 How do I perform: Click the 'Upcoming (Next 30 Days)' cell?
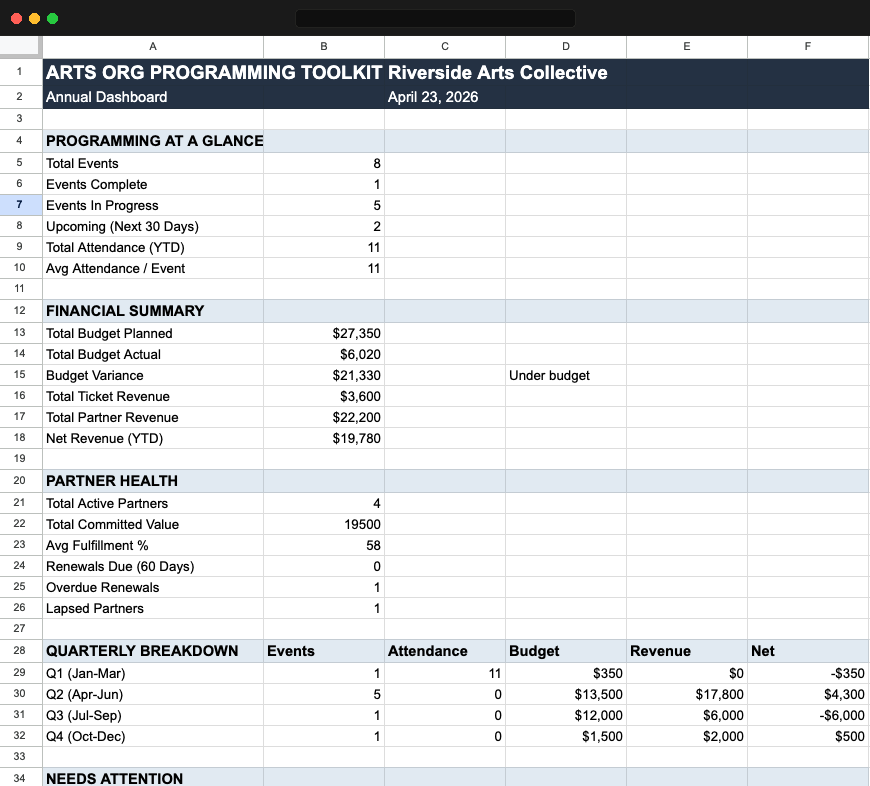coord(153,226)
